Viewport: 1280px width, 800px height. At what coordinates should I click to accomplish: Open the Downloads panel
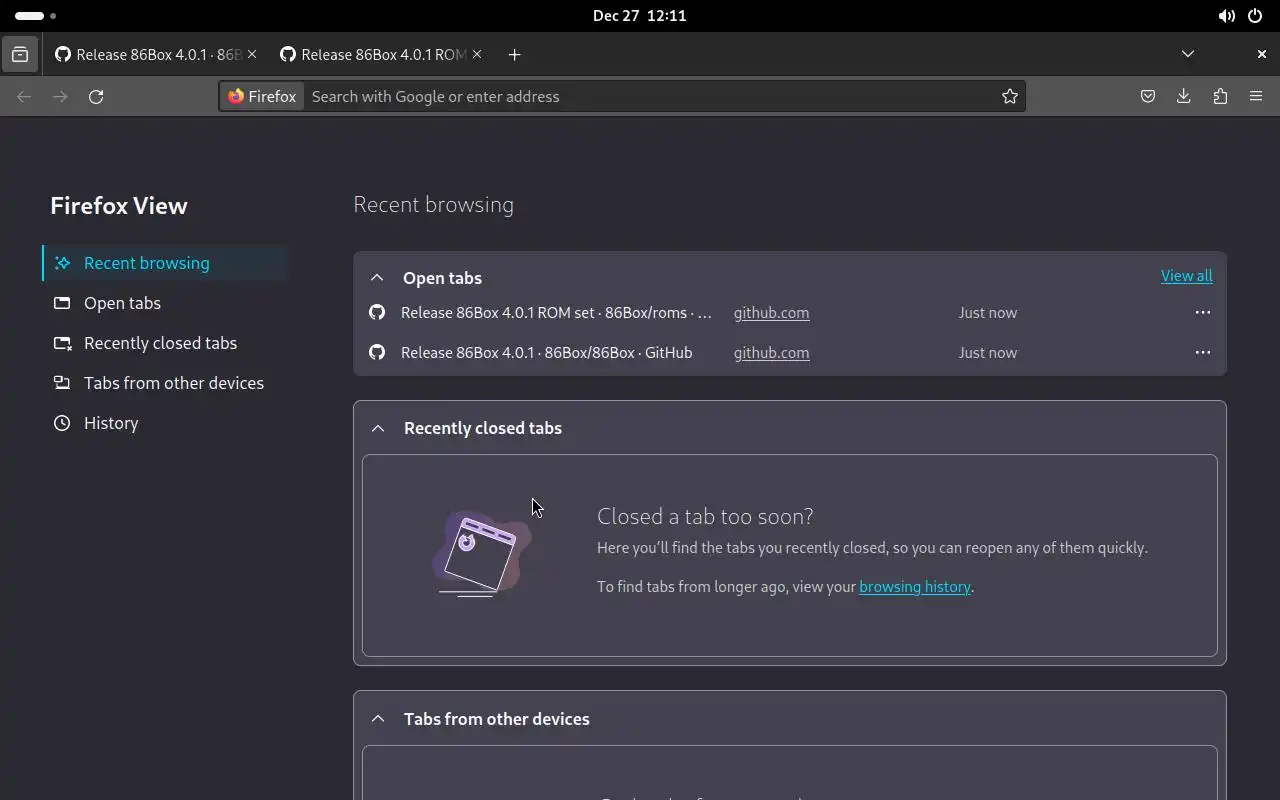click(1184, 97)
